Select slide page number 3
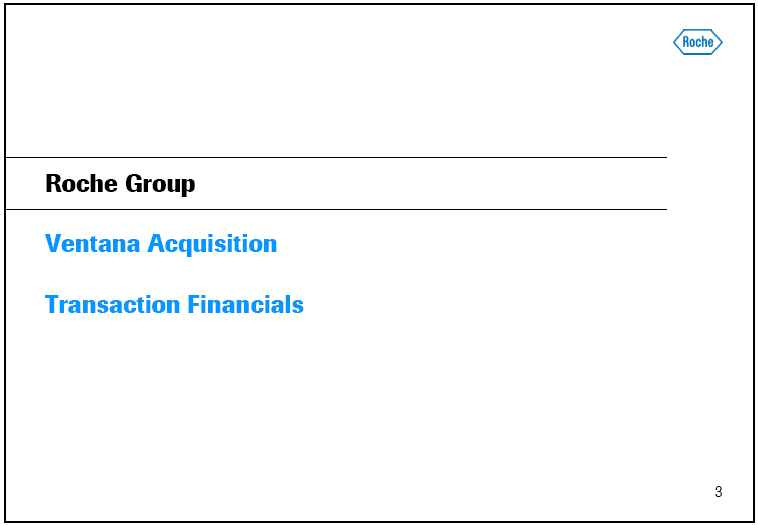 718,492
